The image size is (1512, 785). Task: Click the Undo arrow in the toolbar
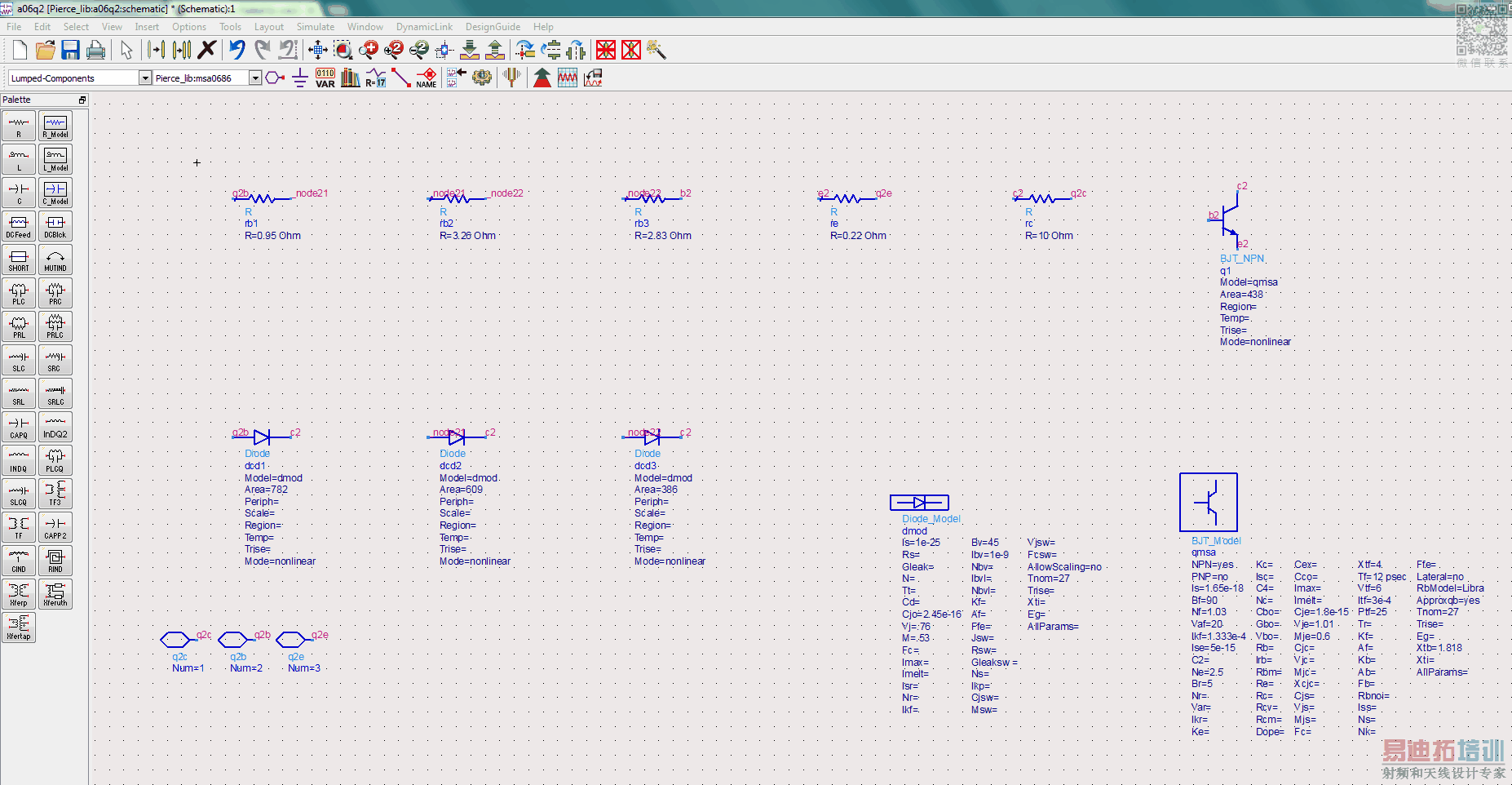point(237,51)
